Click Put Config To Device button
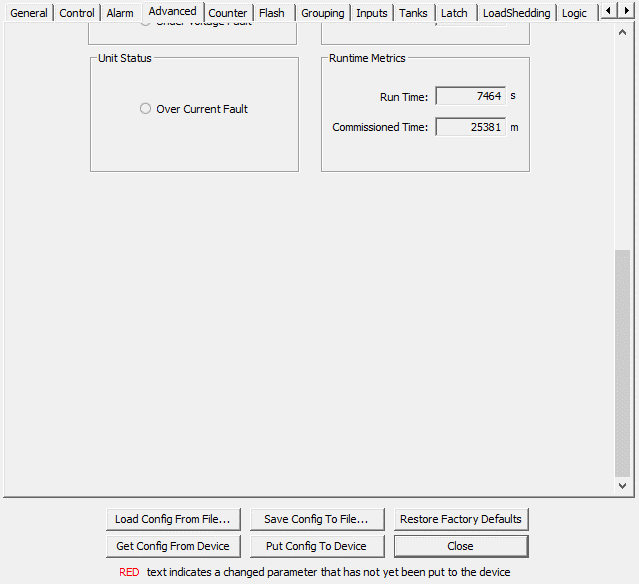This screenshot has height=584, width=639. [x=316, y=546]
